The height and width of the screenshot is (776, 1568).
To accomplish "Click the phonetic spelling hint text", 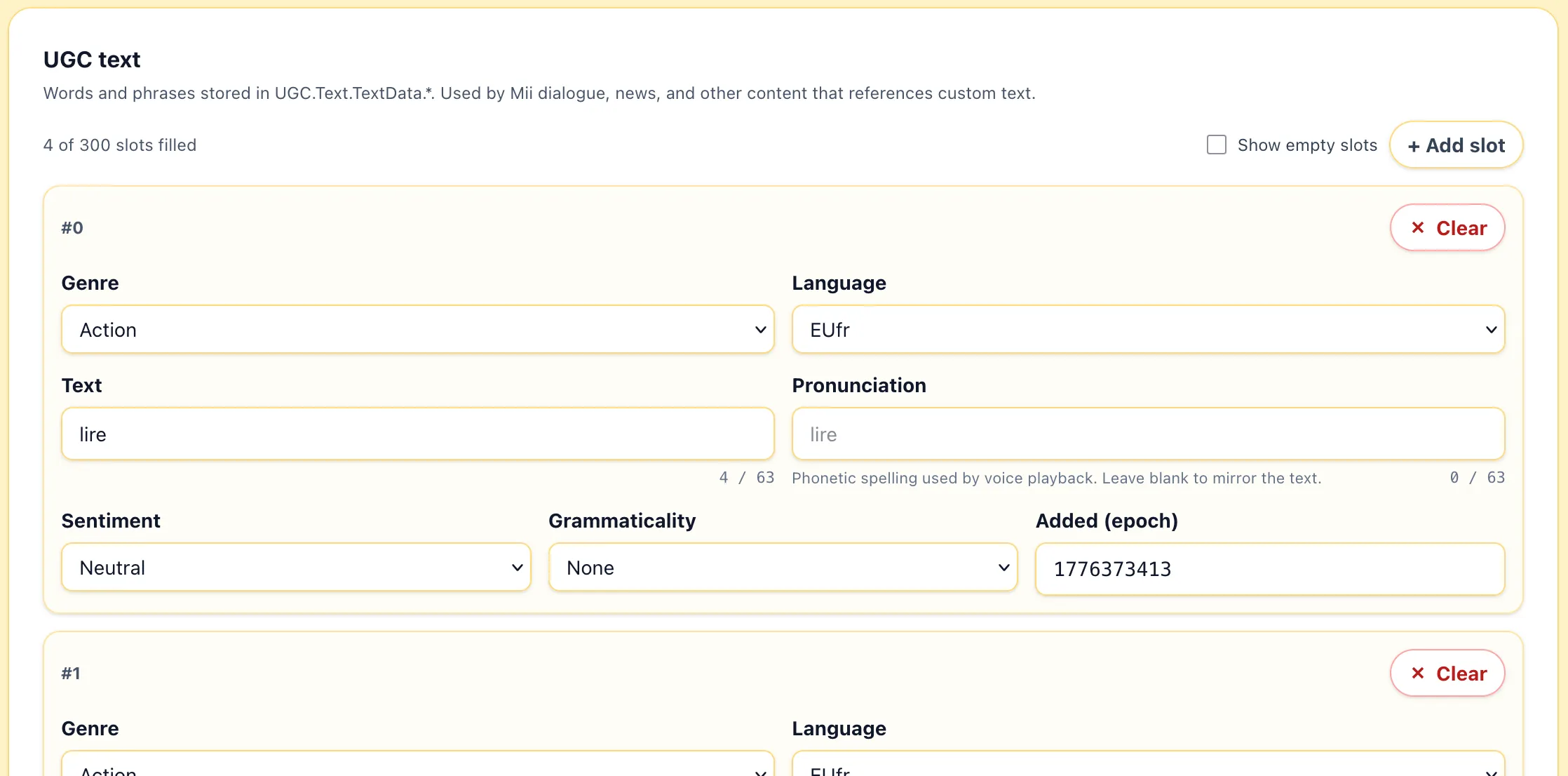I will [1056, 479].
